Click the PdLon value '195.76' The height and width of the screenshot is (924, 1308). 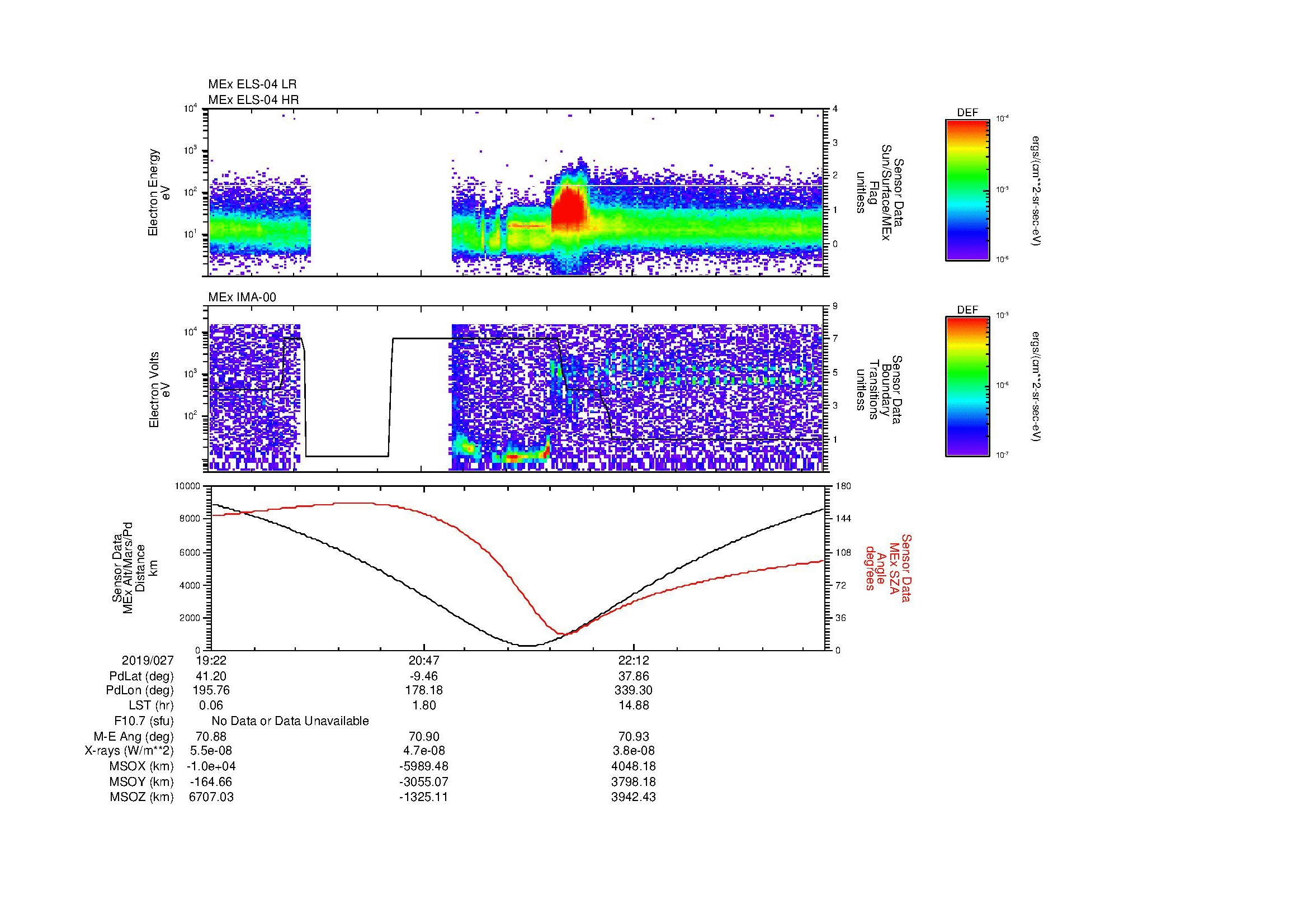point(211,690)
